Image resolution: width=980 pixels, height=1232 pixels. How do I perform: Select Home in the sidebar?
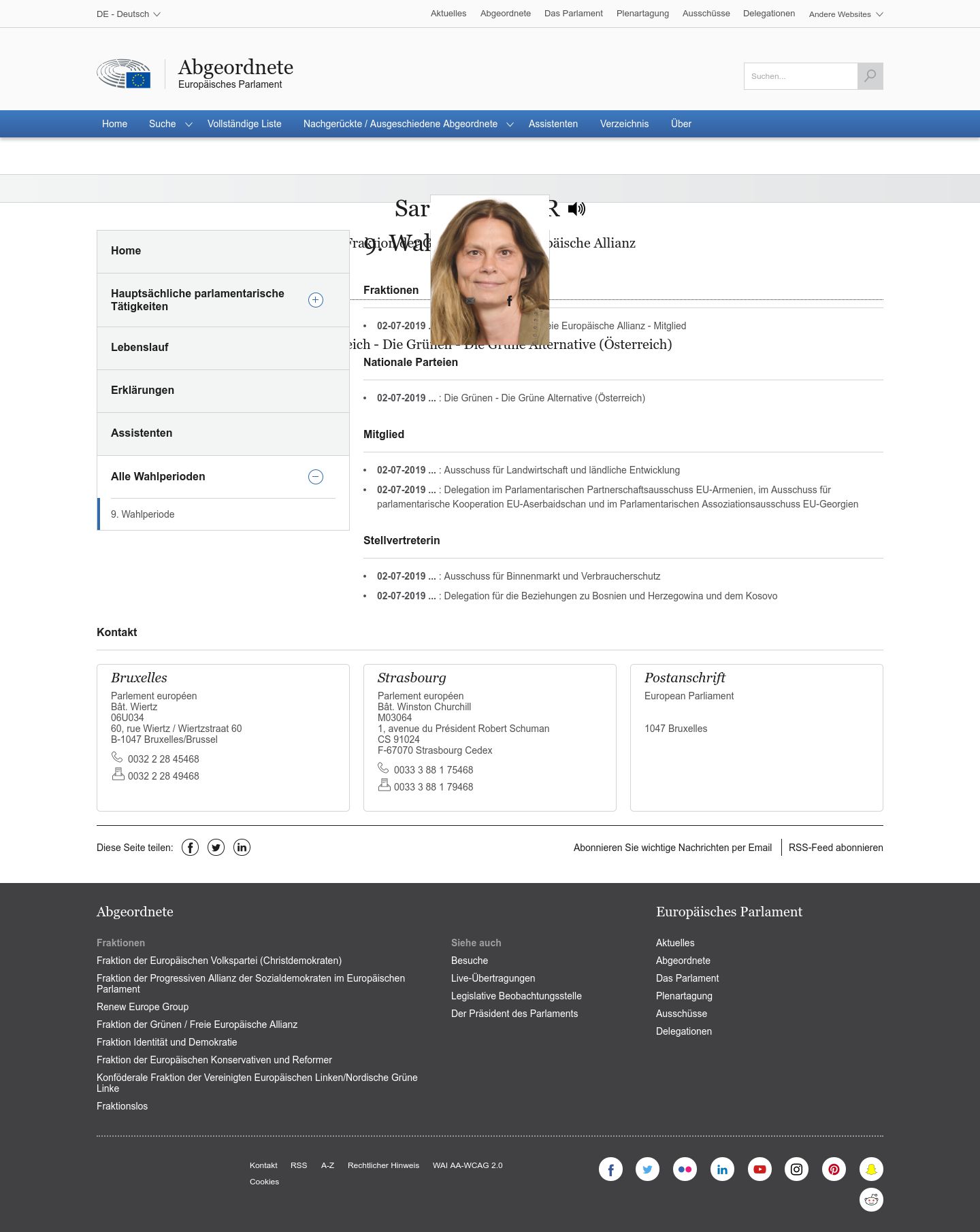pyautogui.click(x=223, y=251)
